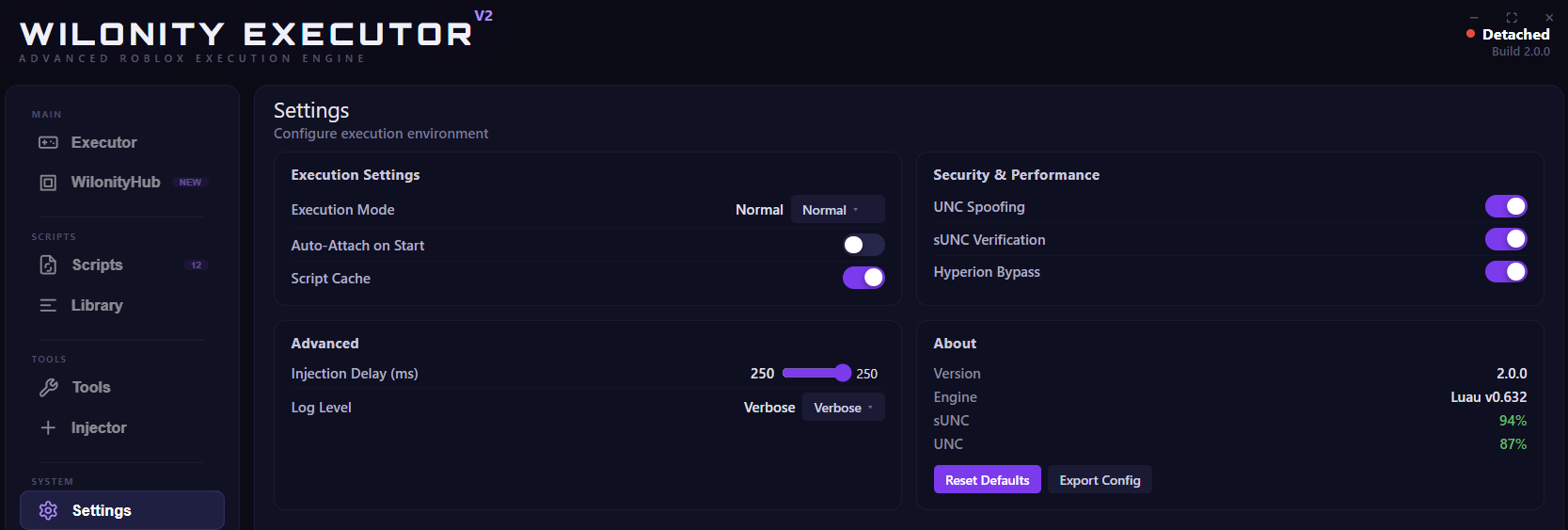Click the Luau v0.632 engine value
Screen dimensions: 1568x530
(1489, 397)
